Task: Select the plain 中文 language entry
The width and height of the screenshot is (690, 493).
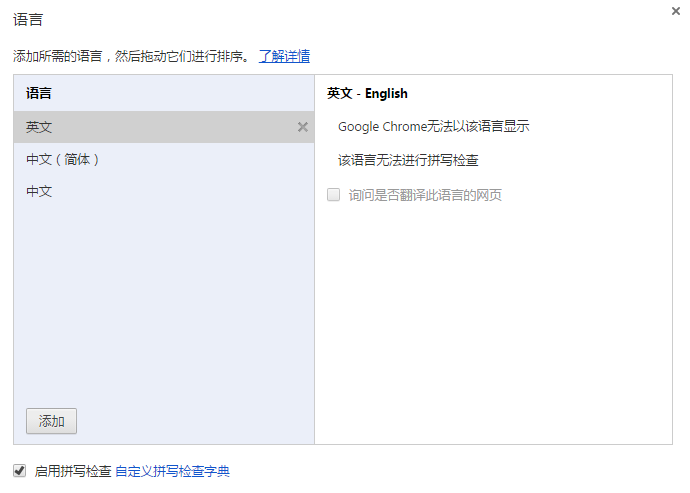Action: [164, 191]
